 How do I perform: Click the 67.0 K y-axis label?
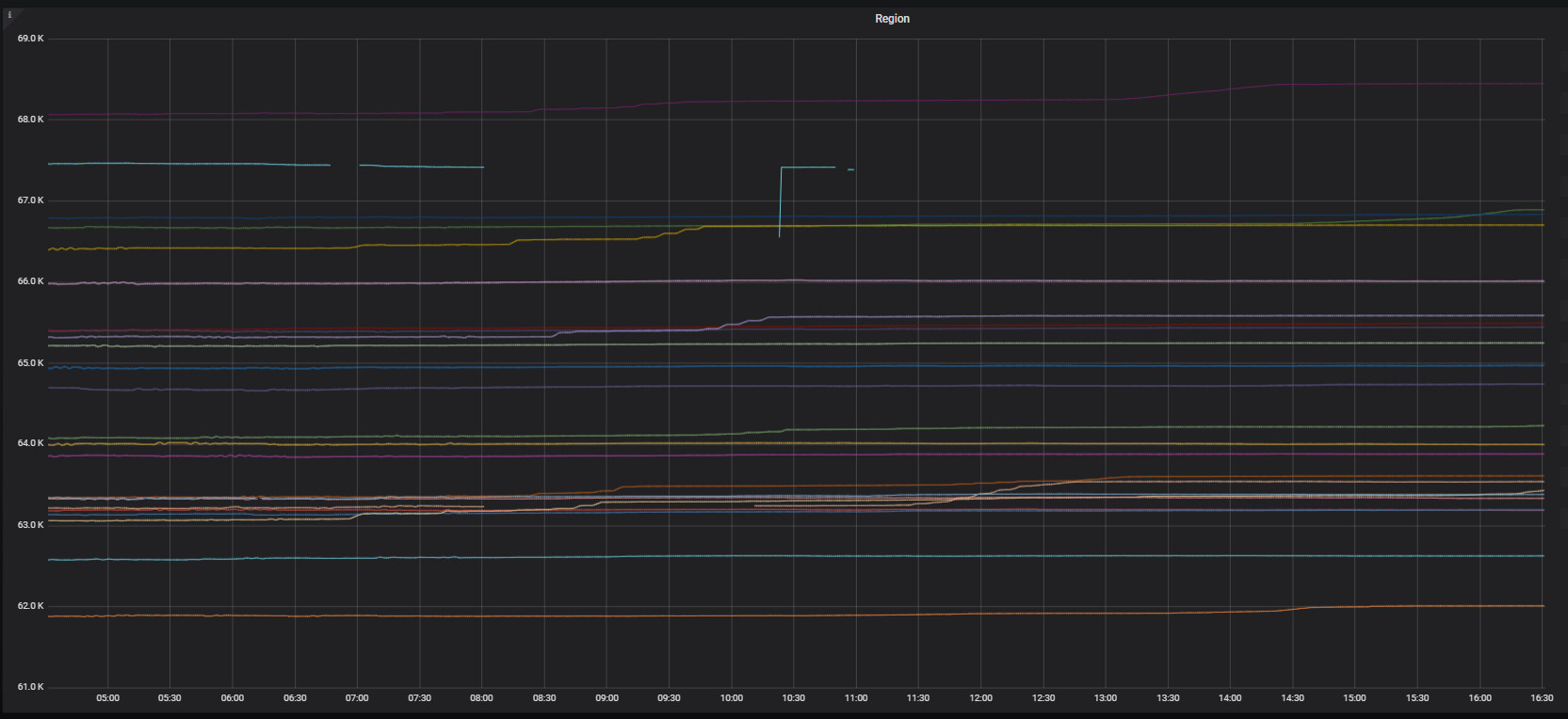coord(30,200)
